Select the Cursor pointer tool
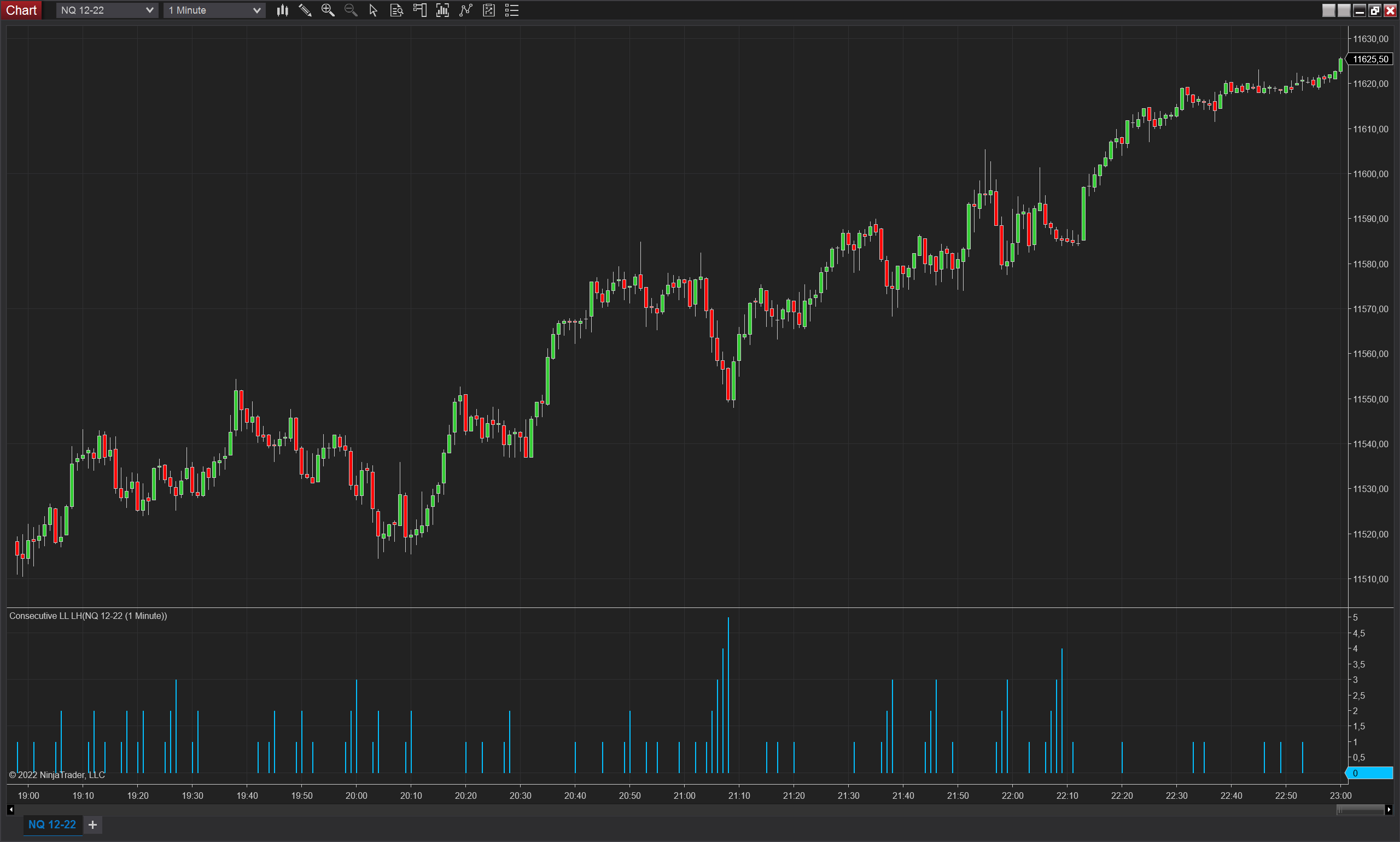The height and width of the screenshot is (842, 1400). click(x=374, y=10)
